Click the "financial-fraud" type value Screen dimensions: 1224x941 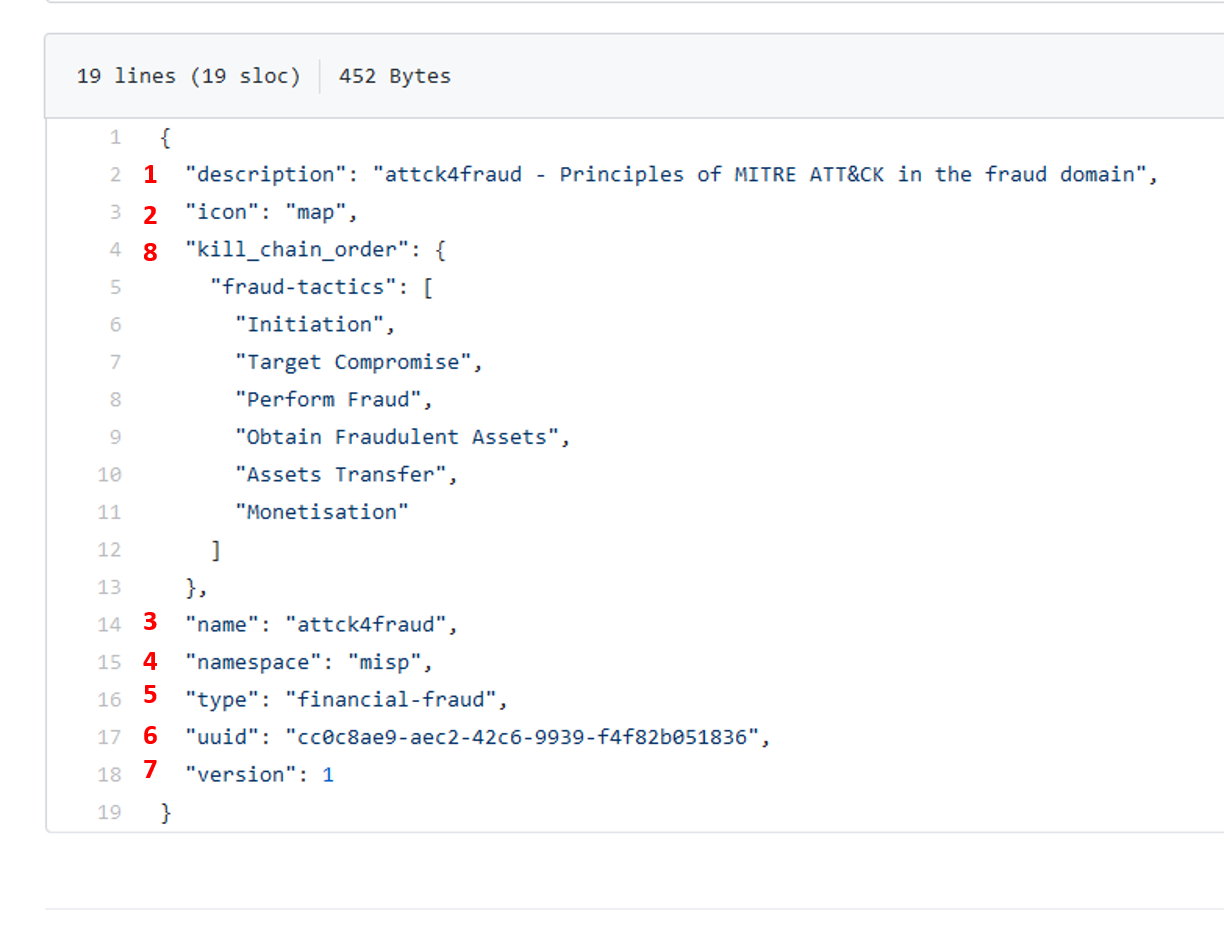(391, 700)
